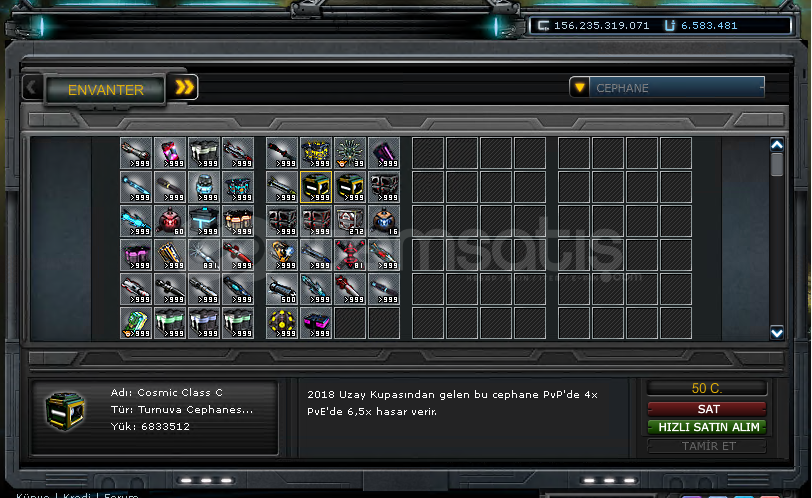
Task: Open the CEPHANE category dropdown
Action: [667, 87]
